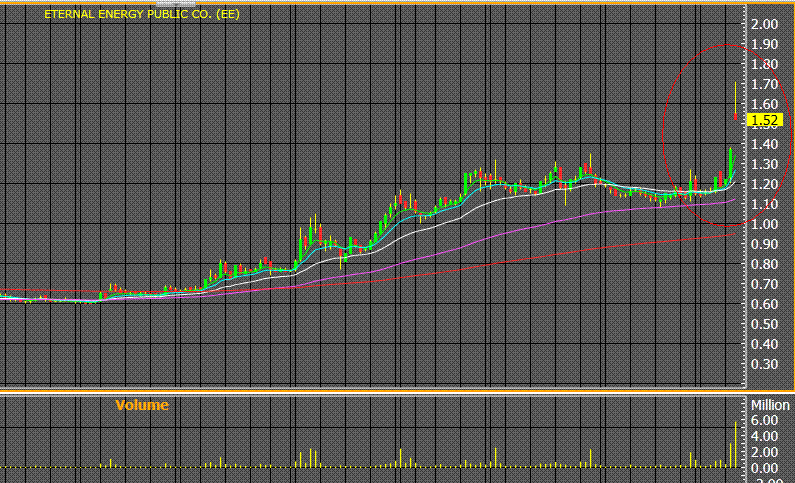This screenshot has width=795, height=483.
Task: Click the yellow 1.52 current price tag
Action: click(765, 120)
